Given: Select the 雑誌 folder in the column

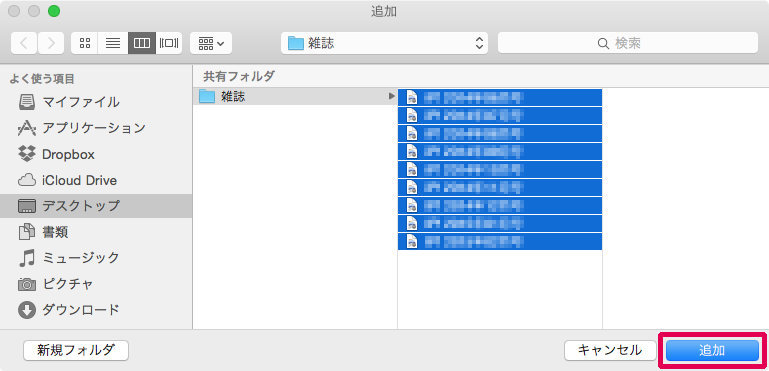Looking at the screenshot, I should [295, 97].
